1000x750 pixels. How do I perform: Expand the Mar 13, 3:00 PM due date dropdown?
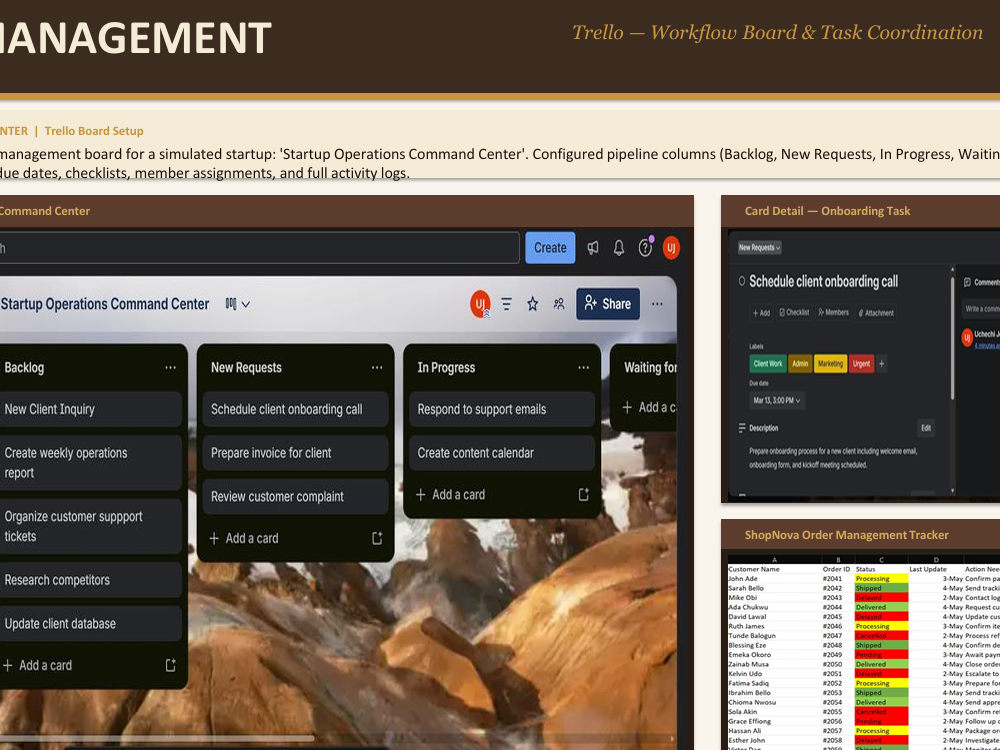tap(776, 401)
